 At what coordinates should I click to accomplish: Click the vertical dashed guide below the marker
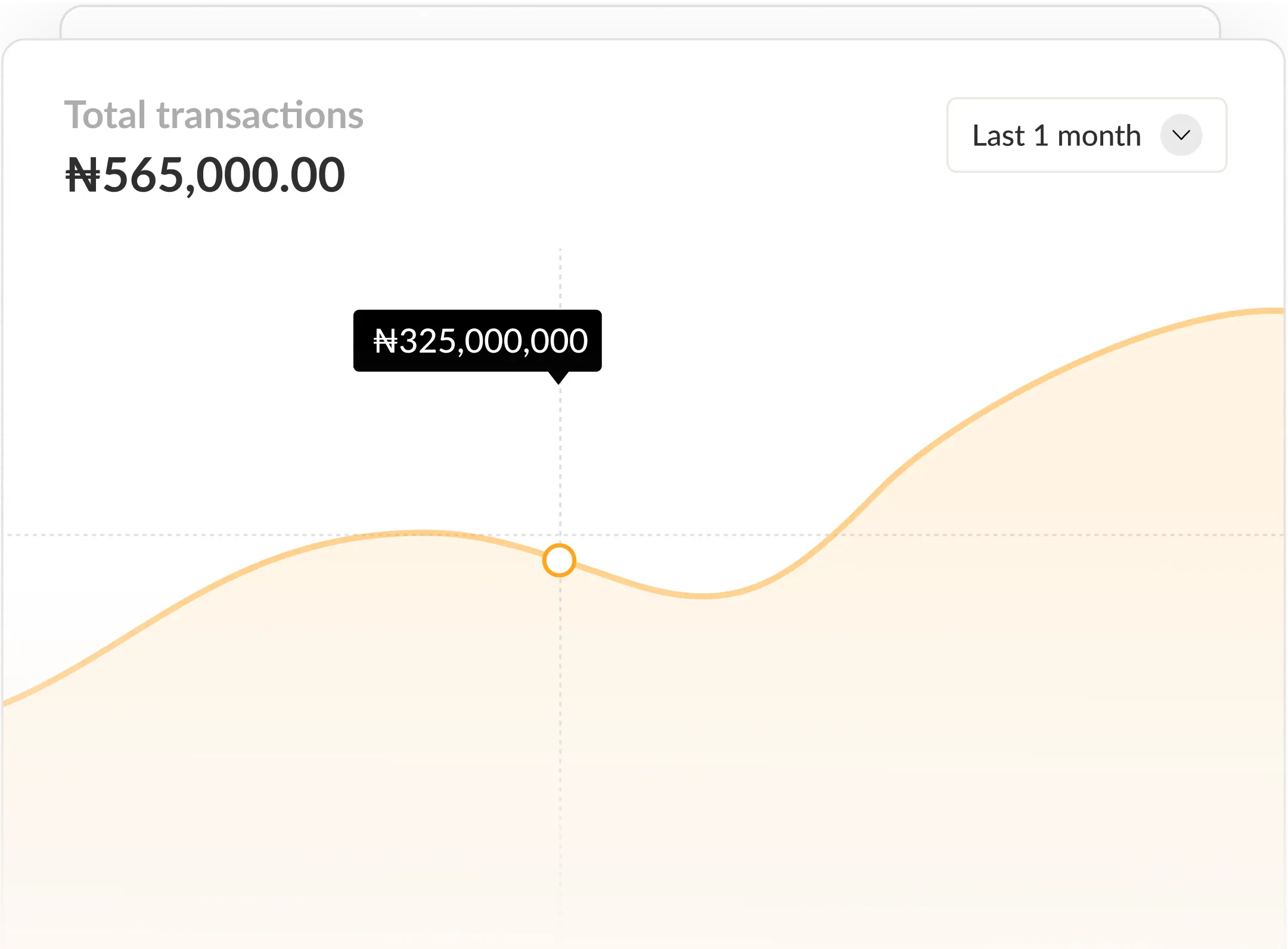click(560, 655)
